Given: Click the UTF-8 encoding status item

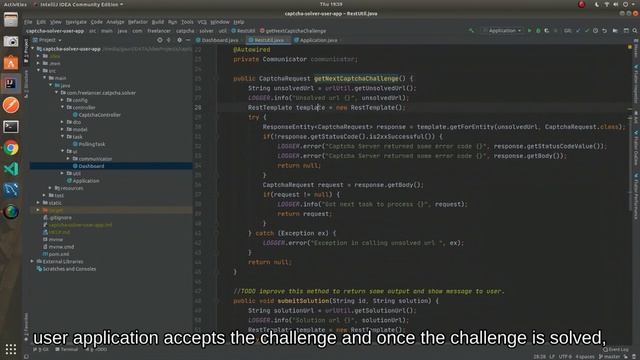Looking at the screenshot, I should point(565,357).
